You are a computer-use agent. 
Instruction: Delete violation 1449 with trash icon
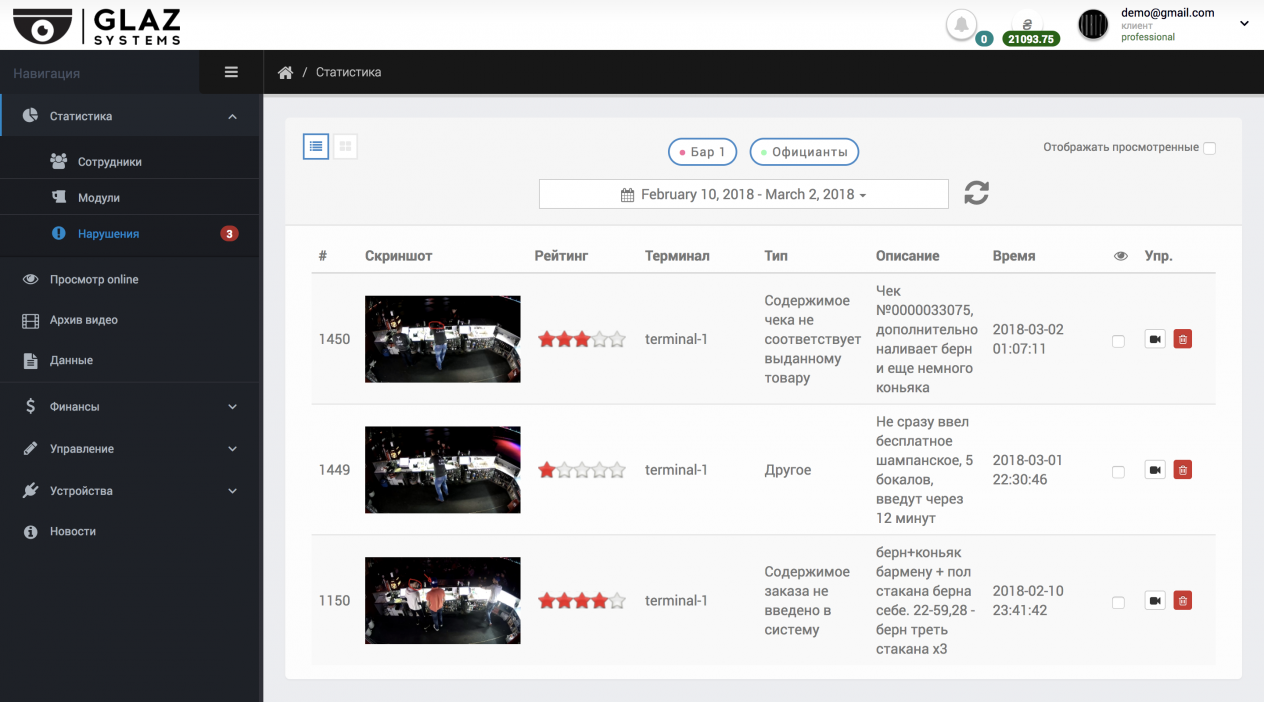click(1183, 470)
